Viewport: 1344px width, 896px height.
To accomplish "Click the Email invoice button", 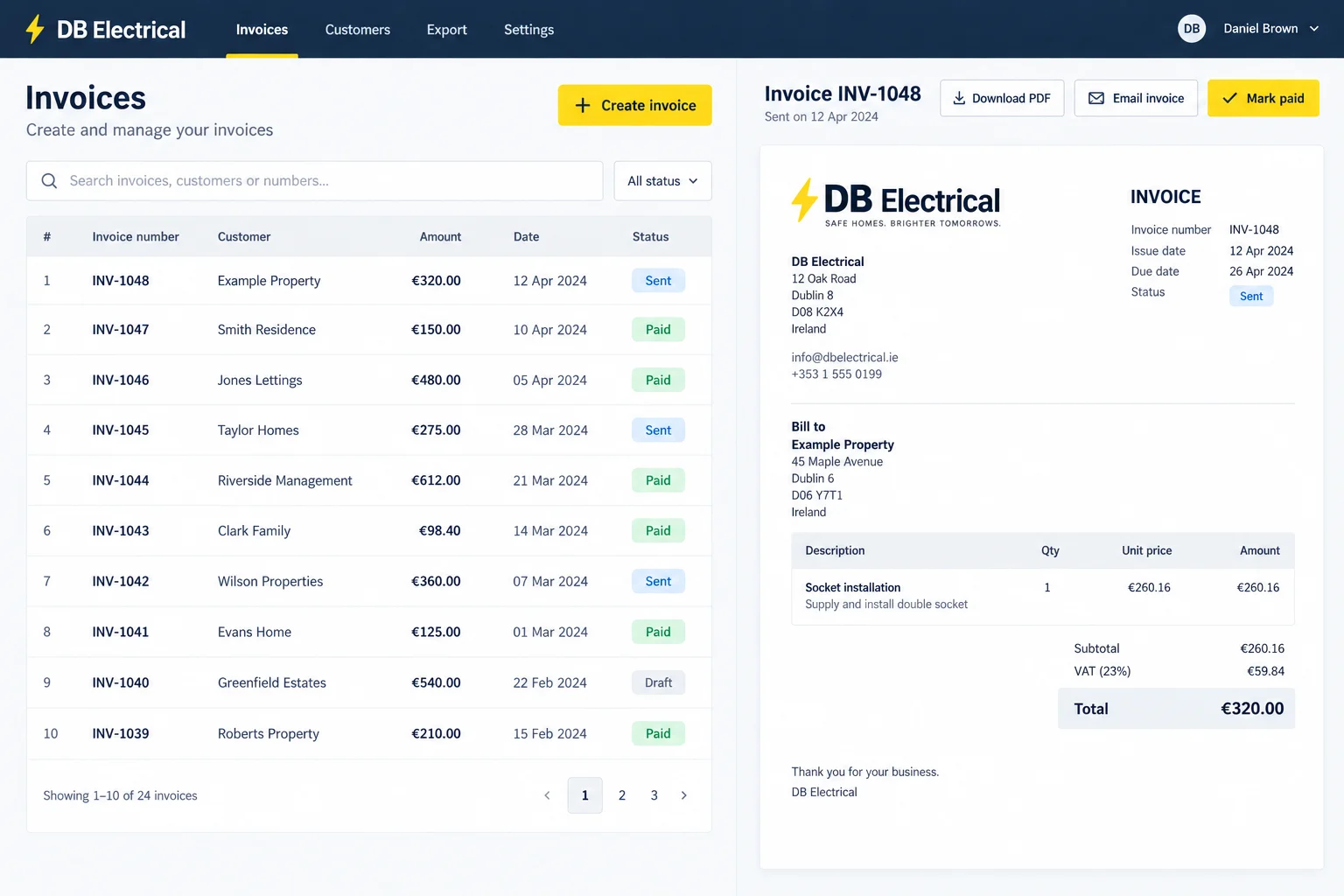I will 1136,98.
